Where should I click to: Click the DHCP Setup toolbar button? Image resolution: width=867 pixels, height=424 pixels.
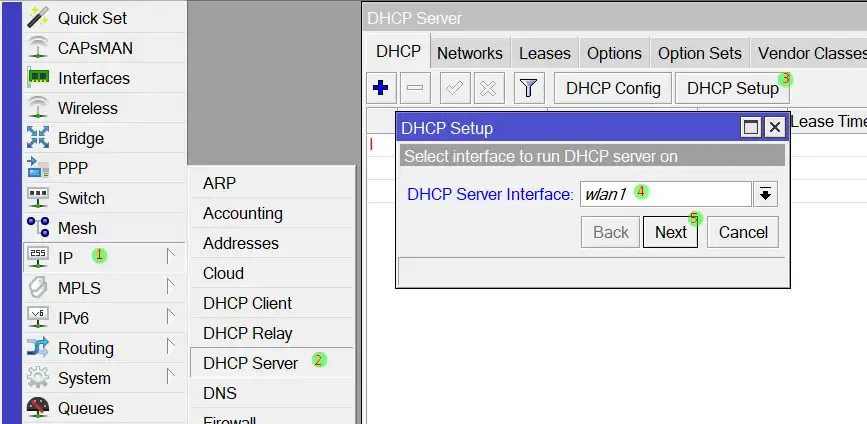click(x=732, y=88)
